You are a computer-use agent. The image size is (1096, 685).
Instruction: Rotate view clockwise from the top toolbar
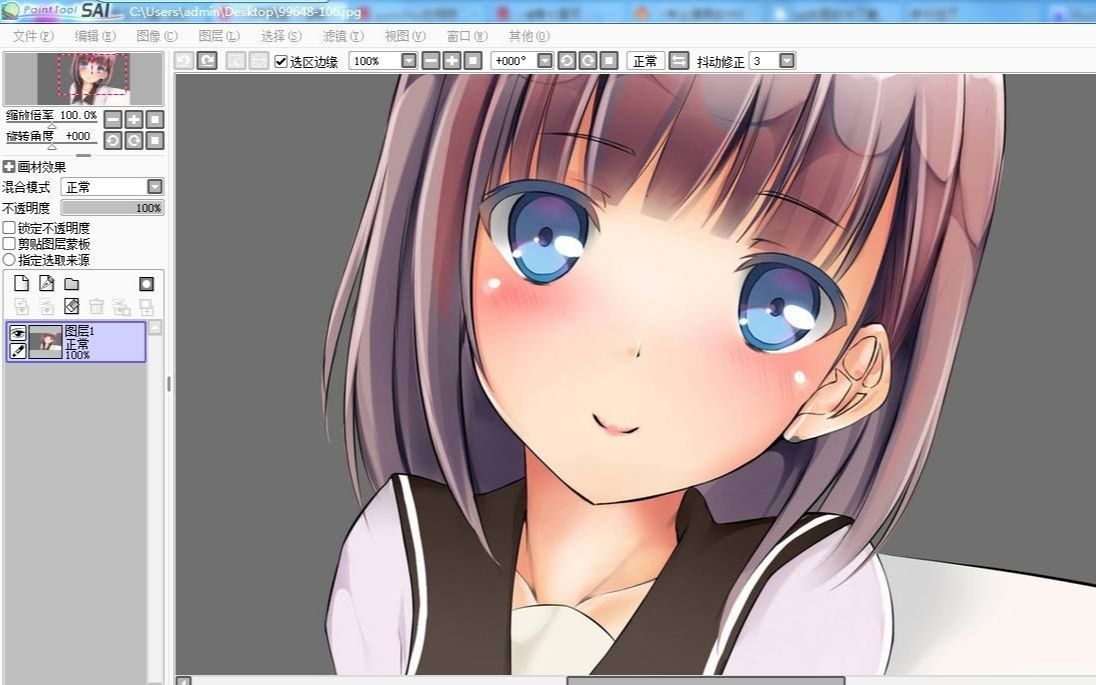point(588,61)
